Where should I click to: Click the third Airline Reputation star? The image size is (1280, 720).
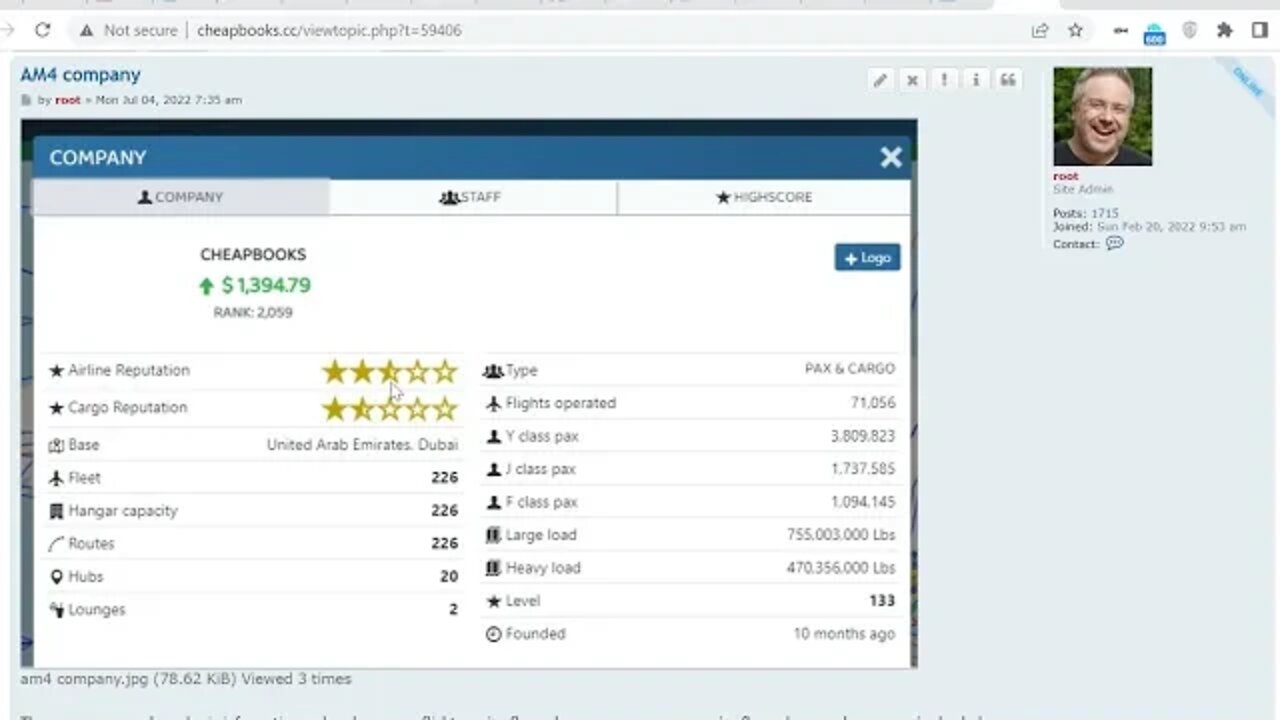pyautogui.click(x=389, y=372)
